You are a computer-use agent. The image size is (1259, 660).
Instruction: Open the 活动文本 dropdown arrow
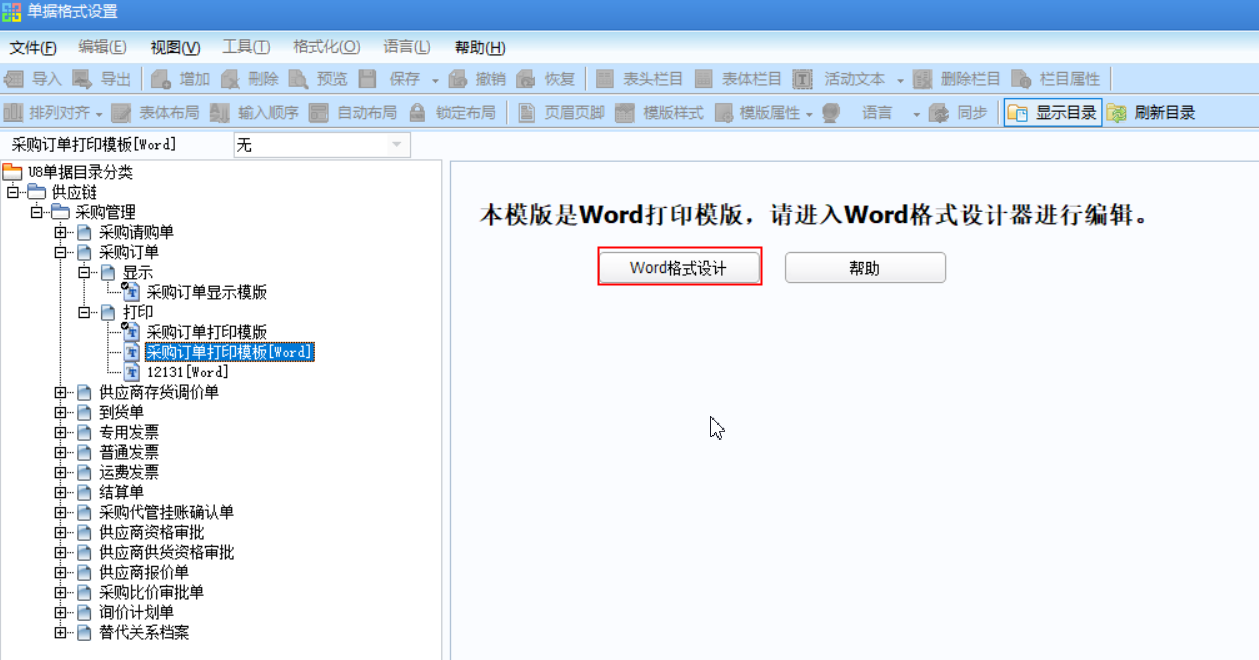pyautogui.click(x=901, y=80)
